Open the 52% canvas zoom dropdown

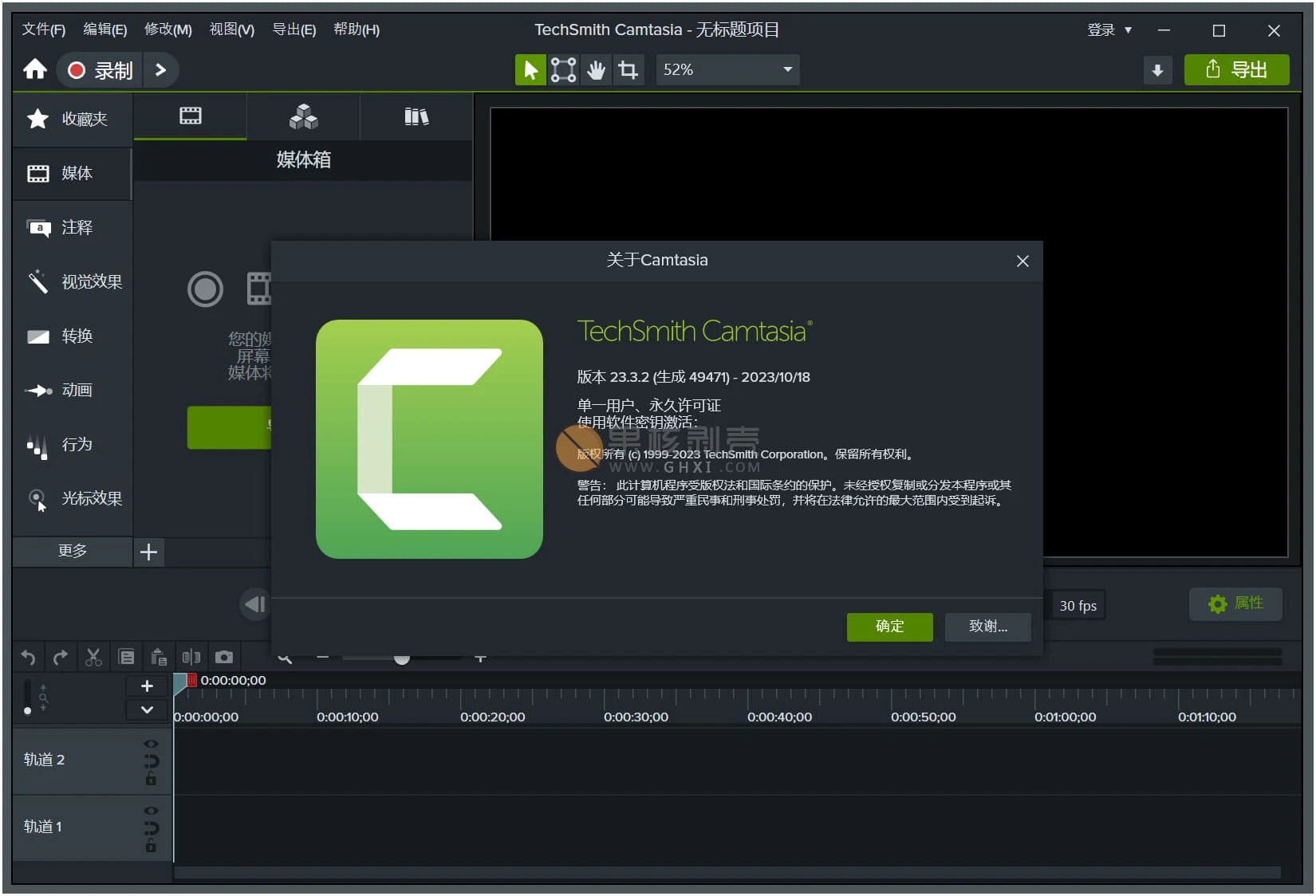coord(727,69)
